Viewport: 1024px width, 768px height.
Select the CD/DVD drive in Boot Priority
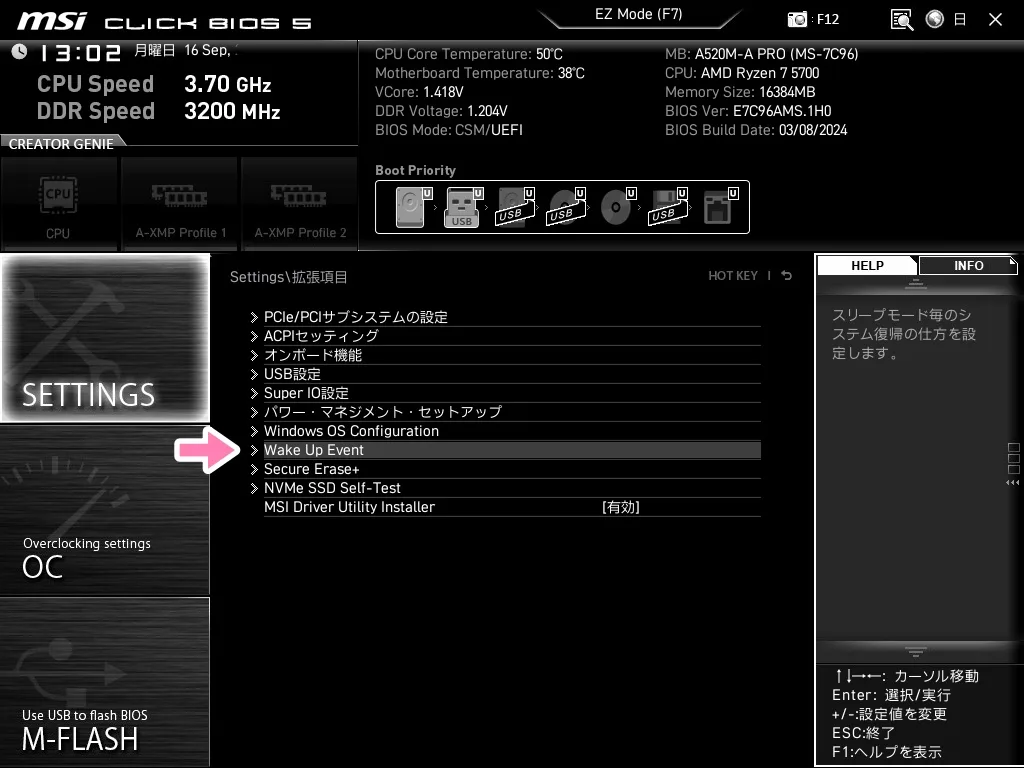[x=614, y=206]
